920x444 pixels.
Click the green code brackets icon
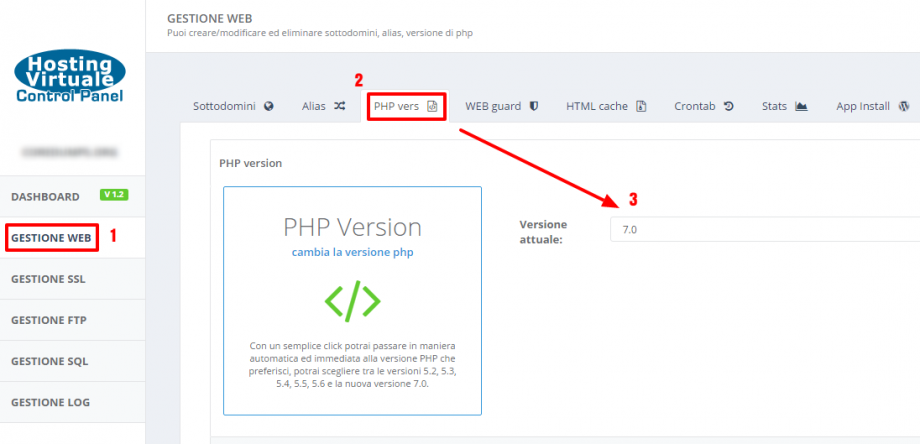[x=352, y=301]
